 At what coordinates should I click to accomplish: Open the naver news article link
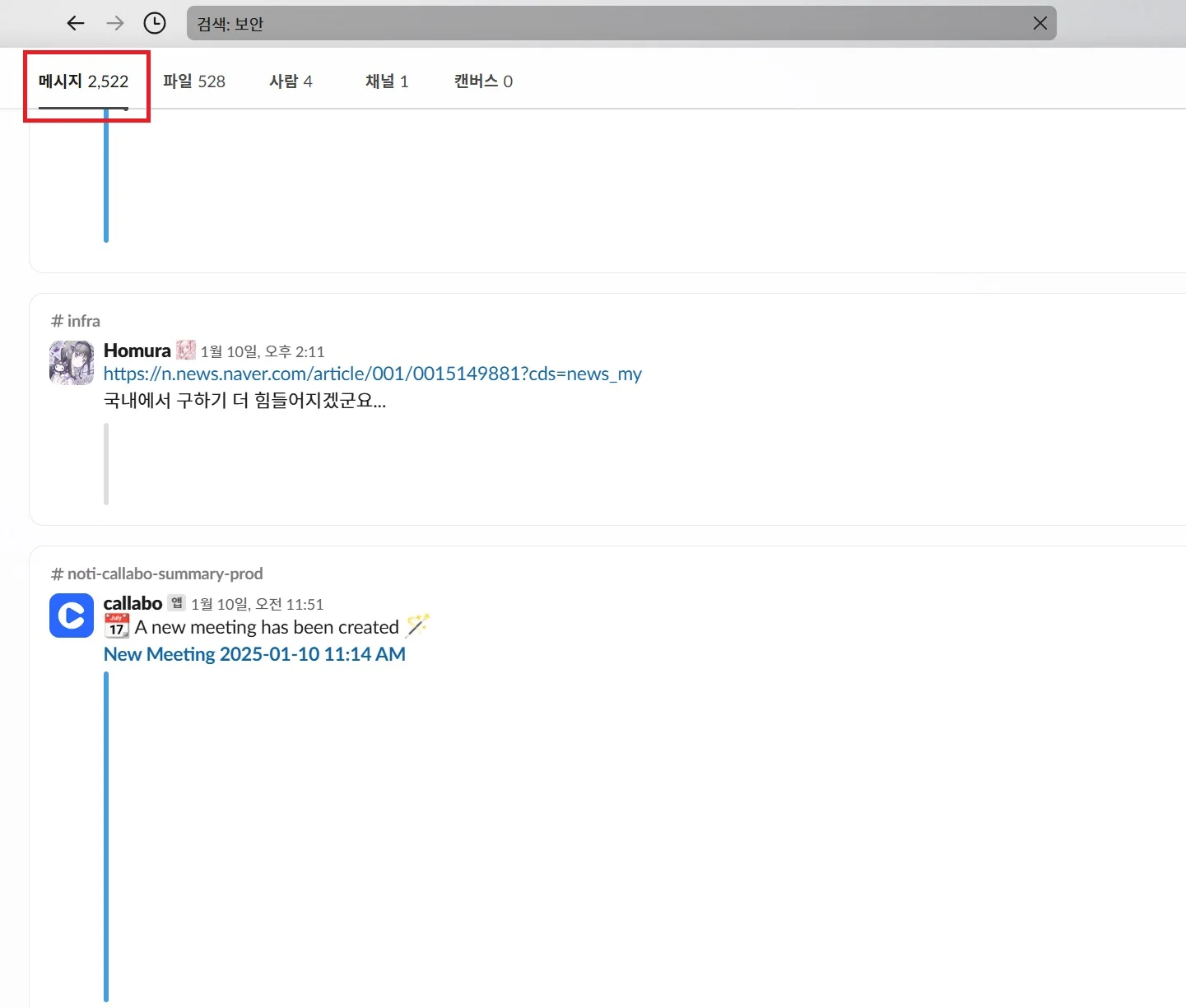point(372,374)
